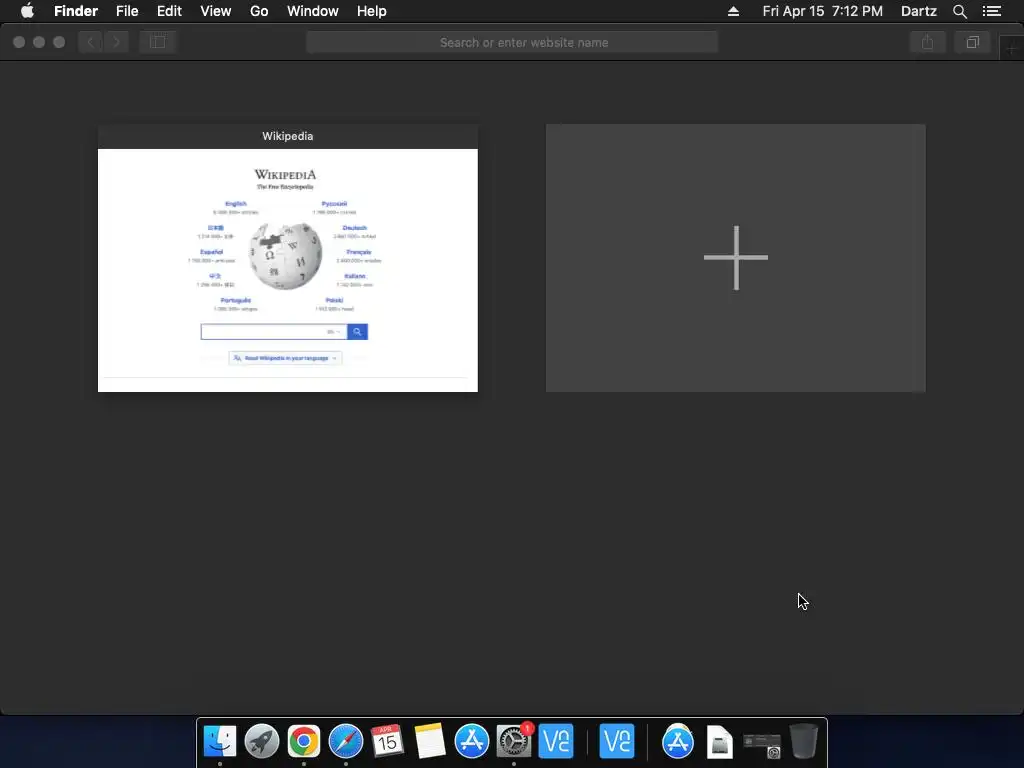
Task: Open System Preferences with the red badge
Action: coord(514,741)
